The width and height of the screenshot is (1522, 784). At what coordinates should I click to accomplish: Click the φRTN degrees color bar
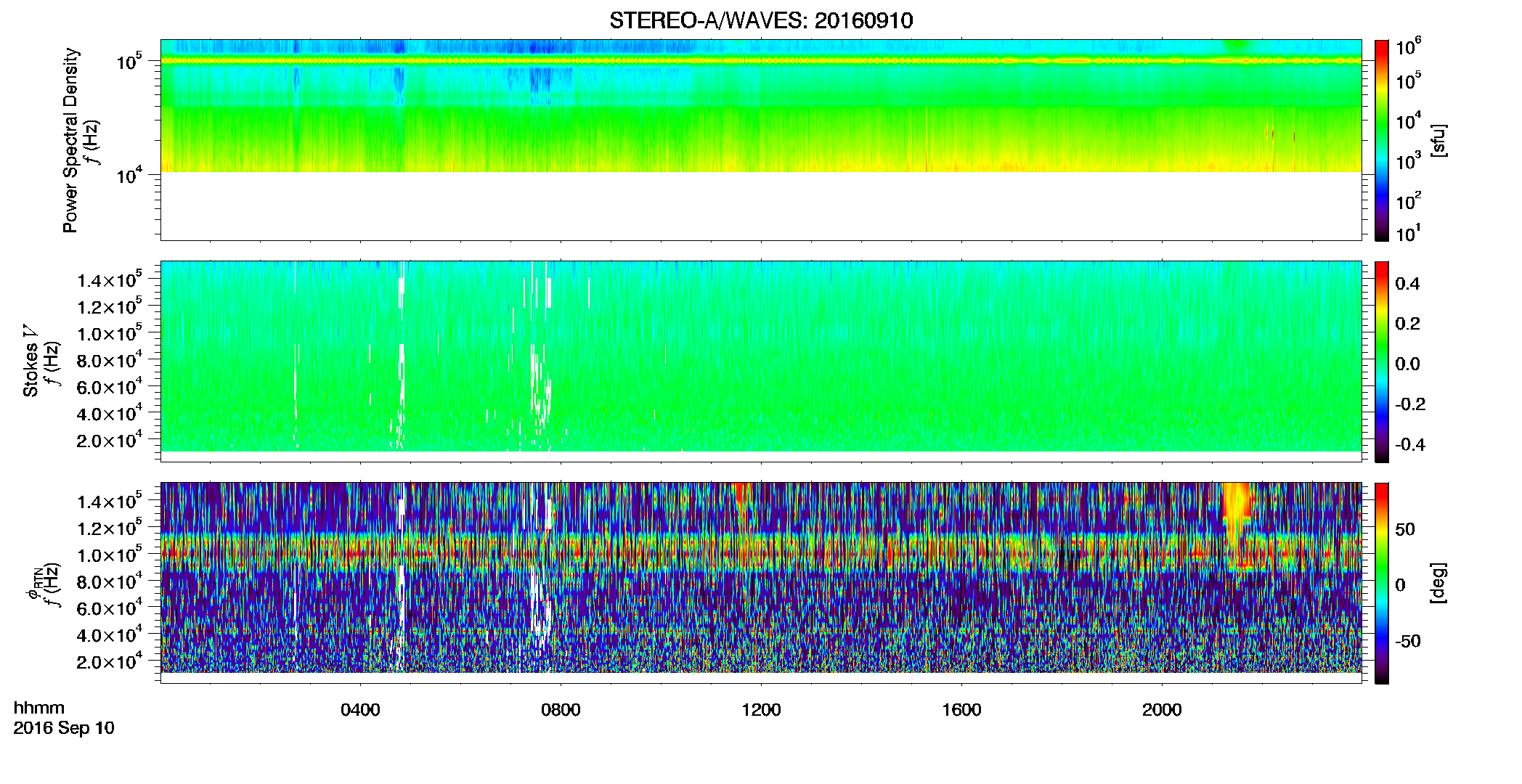tap(1382, 583)
